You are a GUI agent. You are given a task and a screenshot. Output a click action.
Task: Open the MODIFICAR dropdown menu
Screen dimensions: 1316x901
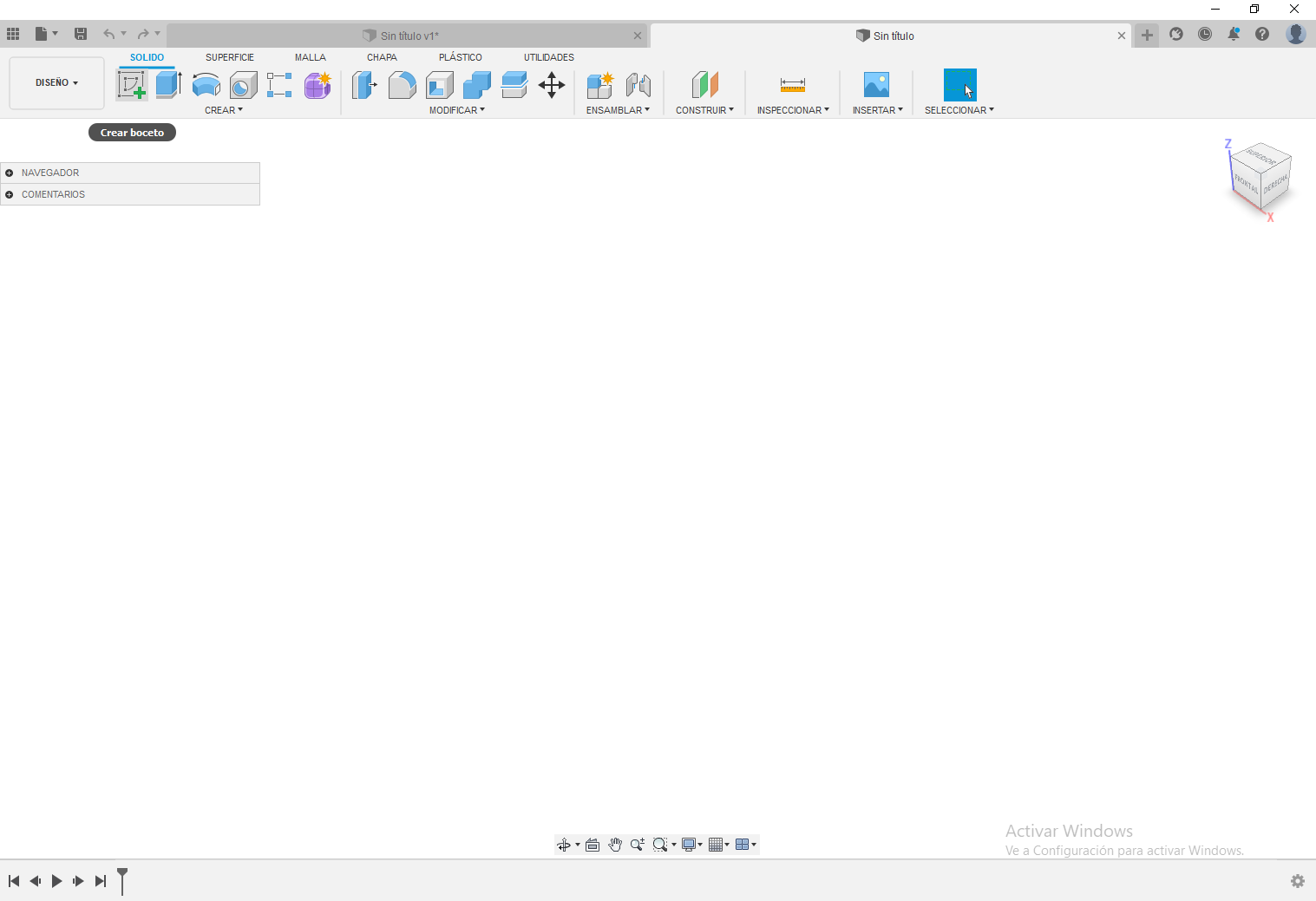click(x=457, y=110)
